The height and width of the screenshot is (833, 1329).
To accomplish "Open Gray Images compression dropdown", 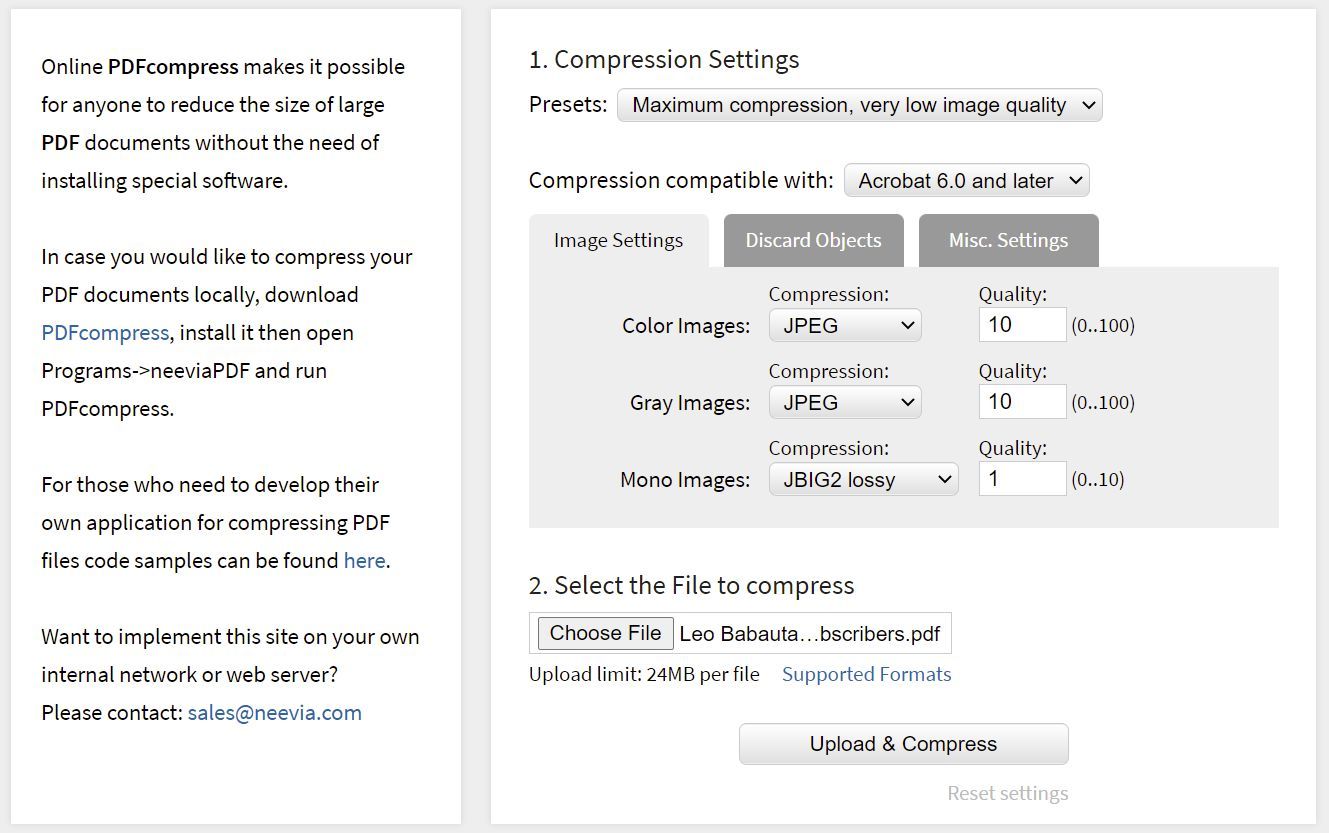I will tap(845, 402).
